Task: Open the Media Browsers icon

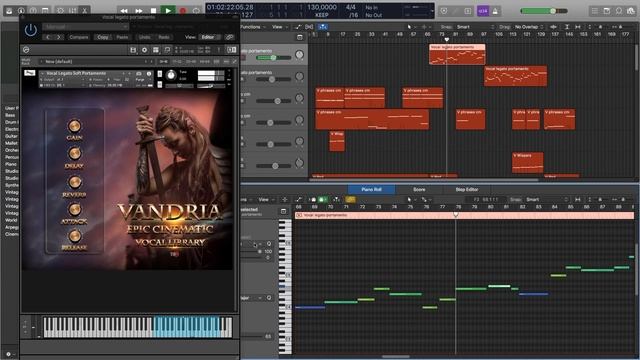Action: click(x=631, y=11)
